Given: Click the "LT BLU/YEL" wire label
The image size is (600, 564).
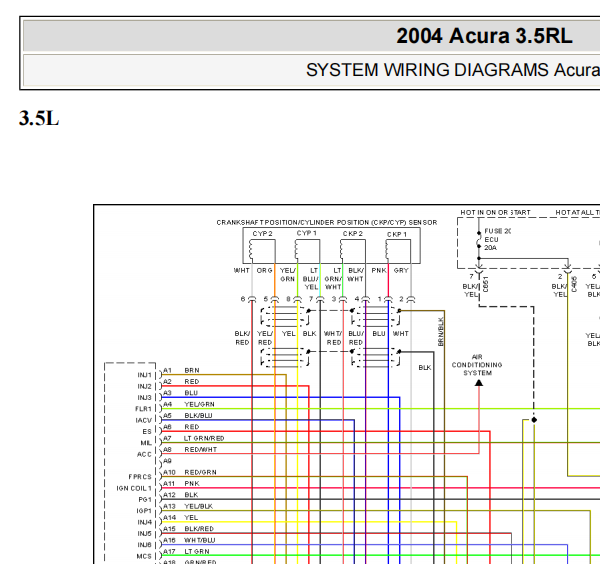Looking at the screenshot, I should coord(310,279).
